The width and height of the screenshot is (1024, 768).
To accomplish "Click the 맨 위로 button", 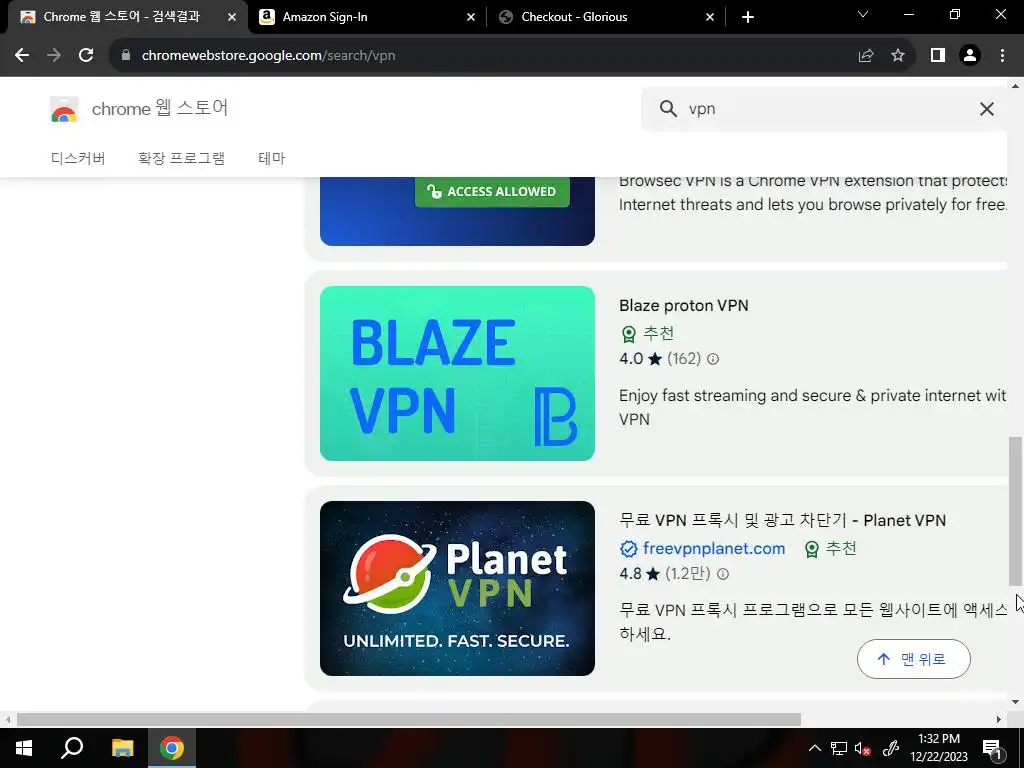I will pos(913,659).
